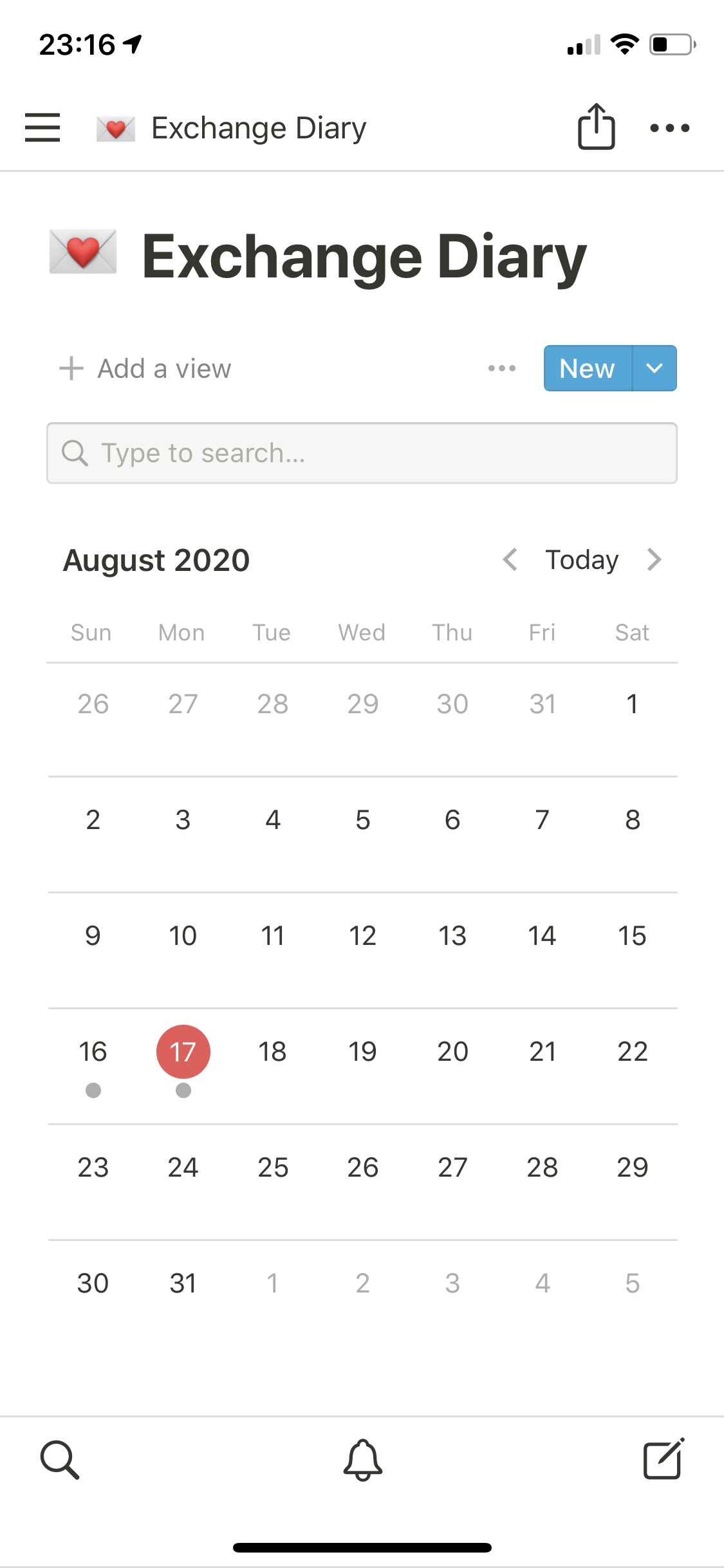Select August 31 on the calendar

[183, 1283]
